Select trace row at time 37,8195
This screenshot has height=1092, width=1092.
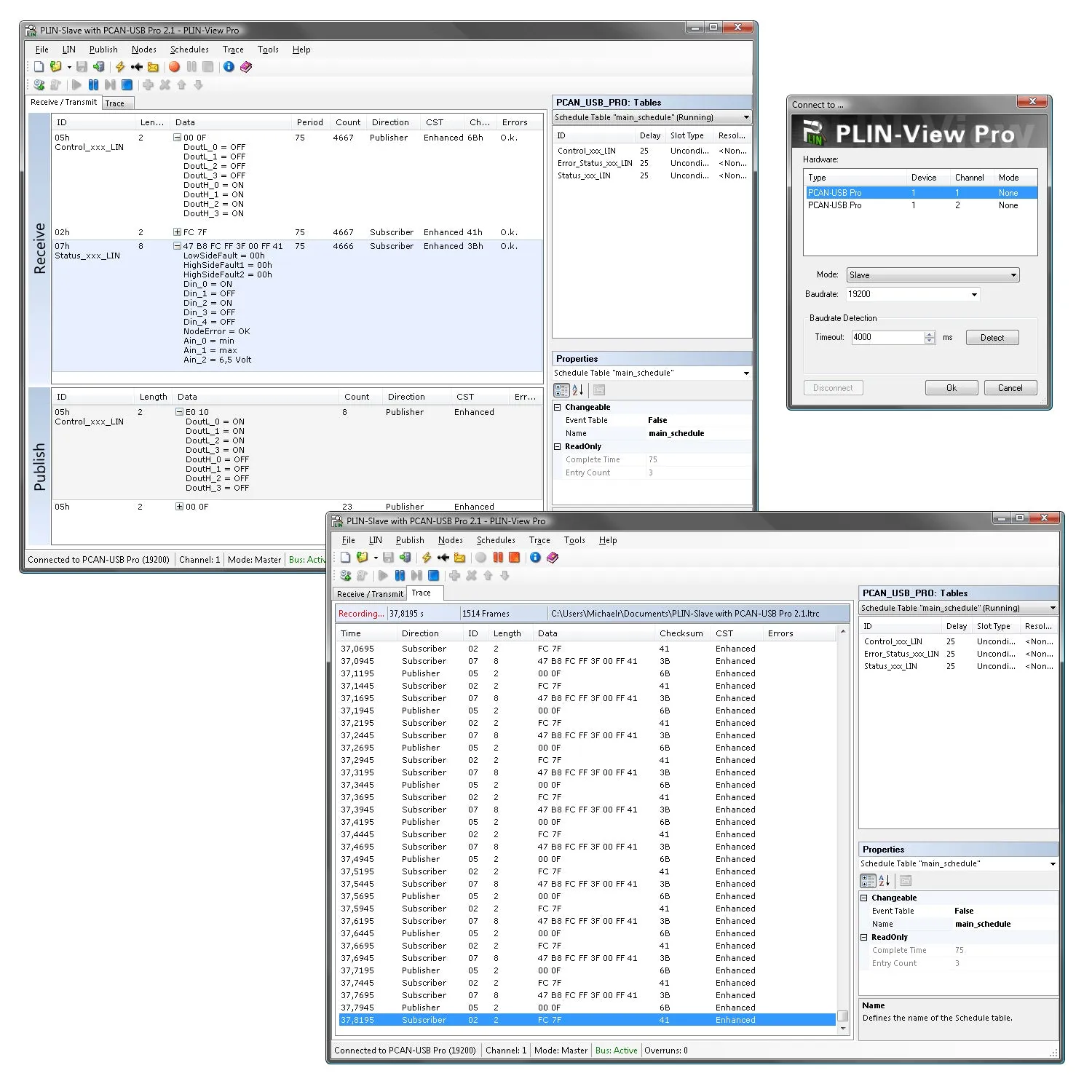click(x=587, y=1021)
